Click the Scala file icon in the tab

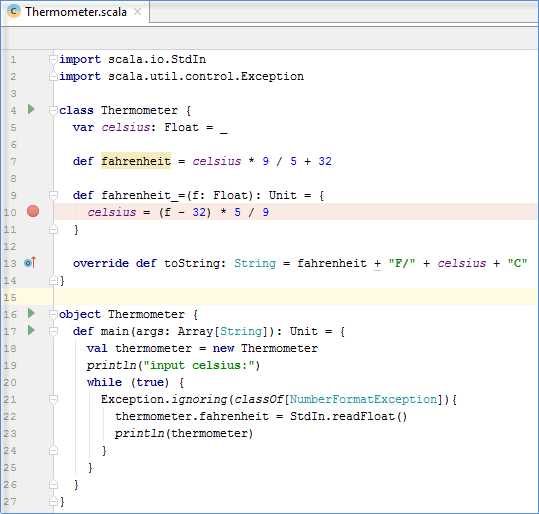(14, 11)
